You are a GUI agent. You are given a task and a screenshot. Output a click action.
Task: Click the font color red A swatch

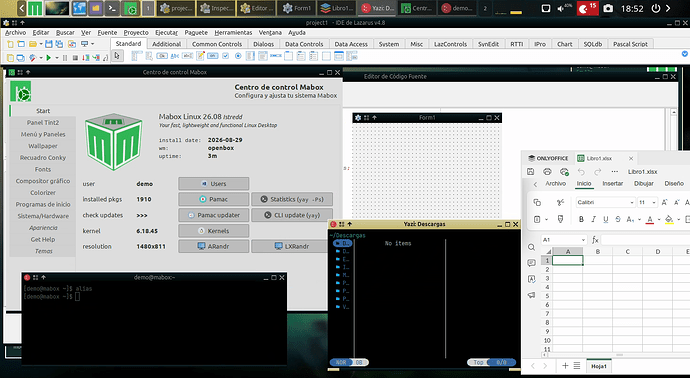650,219
